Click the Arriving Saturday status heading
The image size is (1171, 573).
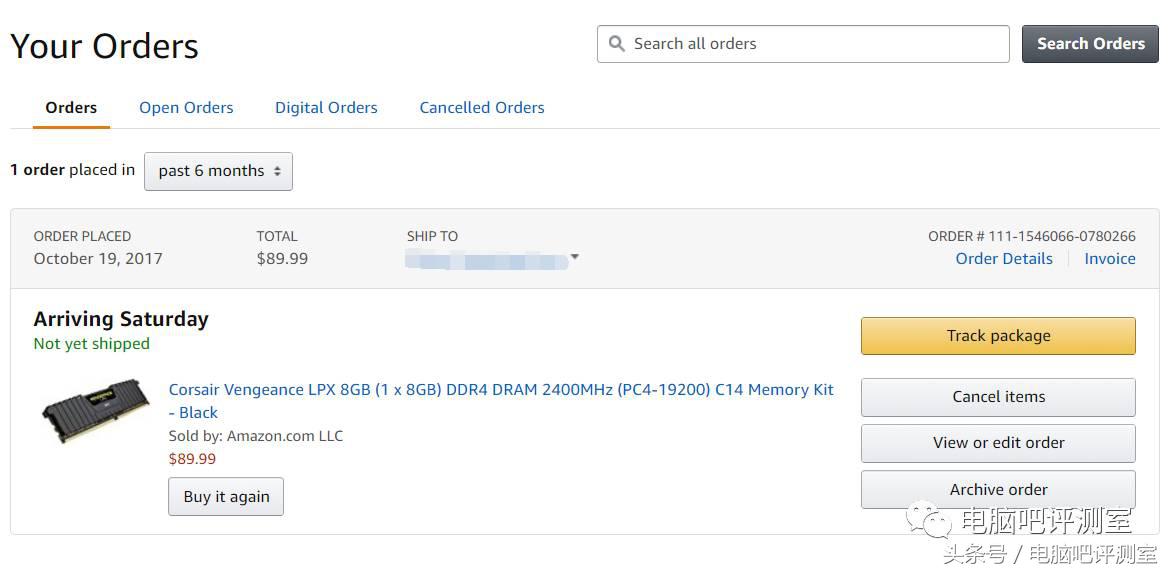[x=121, y=320]
